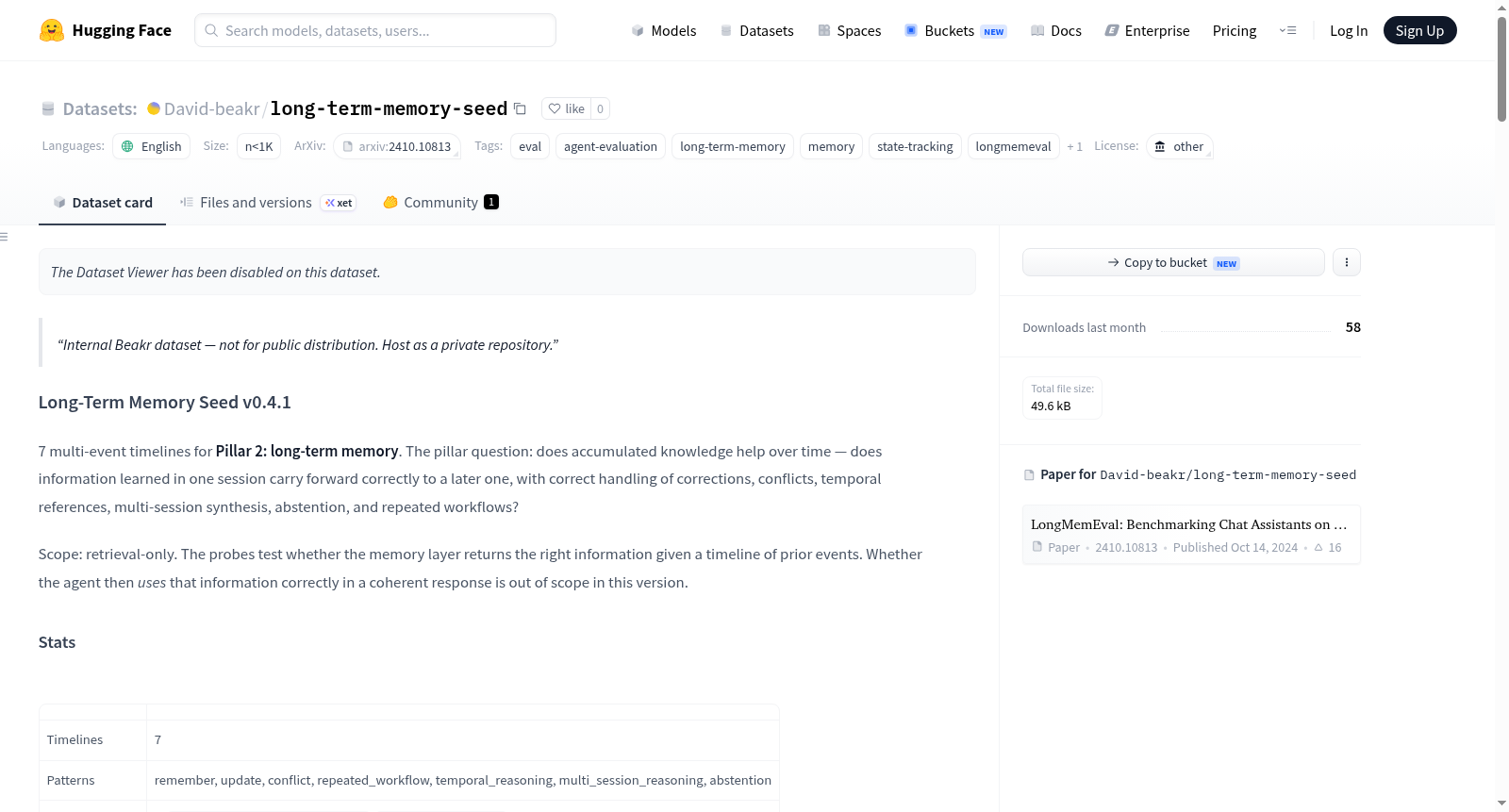The image size is (1509, 812).
Task: Open the Community tab
Action: tap(440, 203)
